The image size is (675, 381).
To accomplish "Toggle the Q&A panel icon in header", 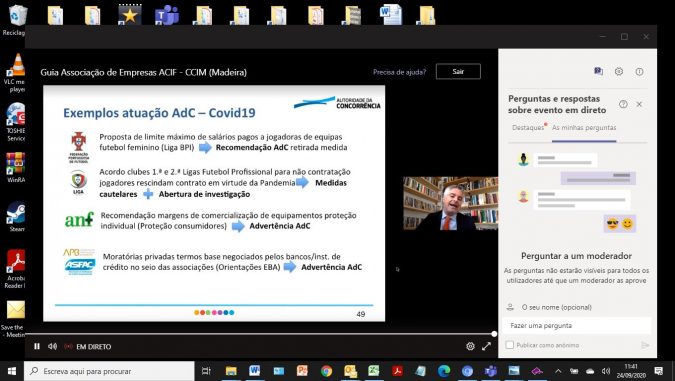I will tap(598, 71).
